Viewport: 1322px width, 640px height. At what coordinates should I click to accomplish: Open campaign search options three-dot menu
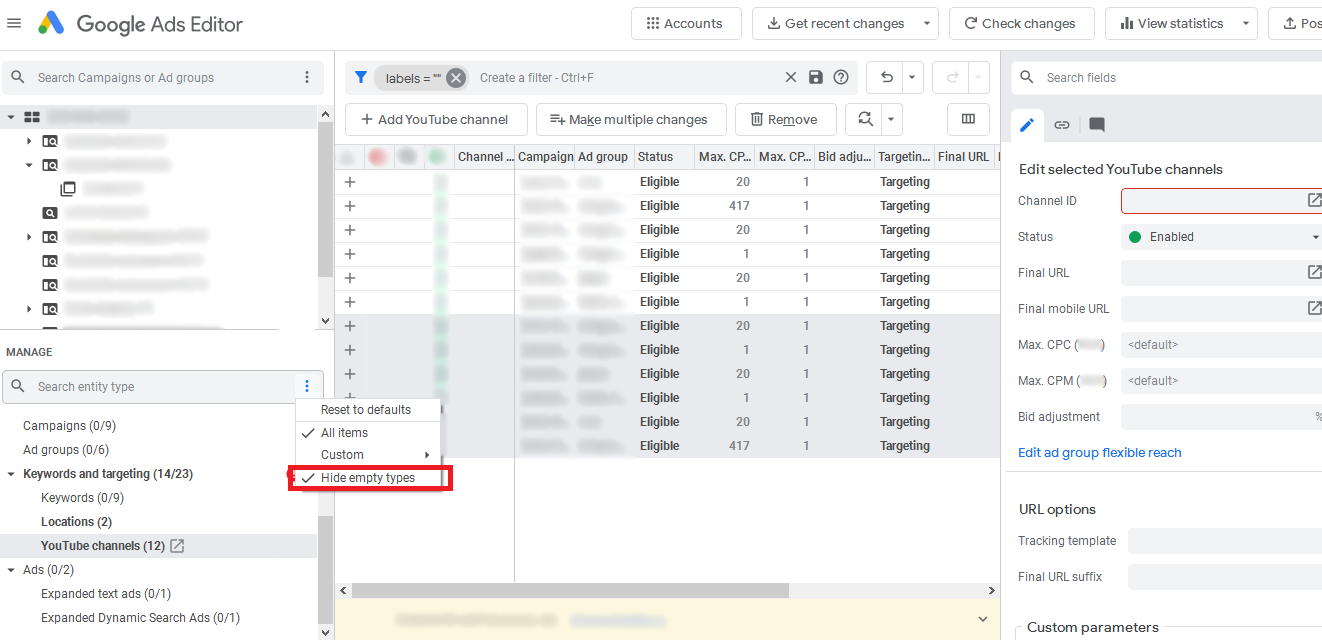307,77
